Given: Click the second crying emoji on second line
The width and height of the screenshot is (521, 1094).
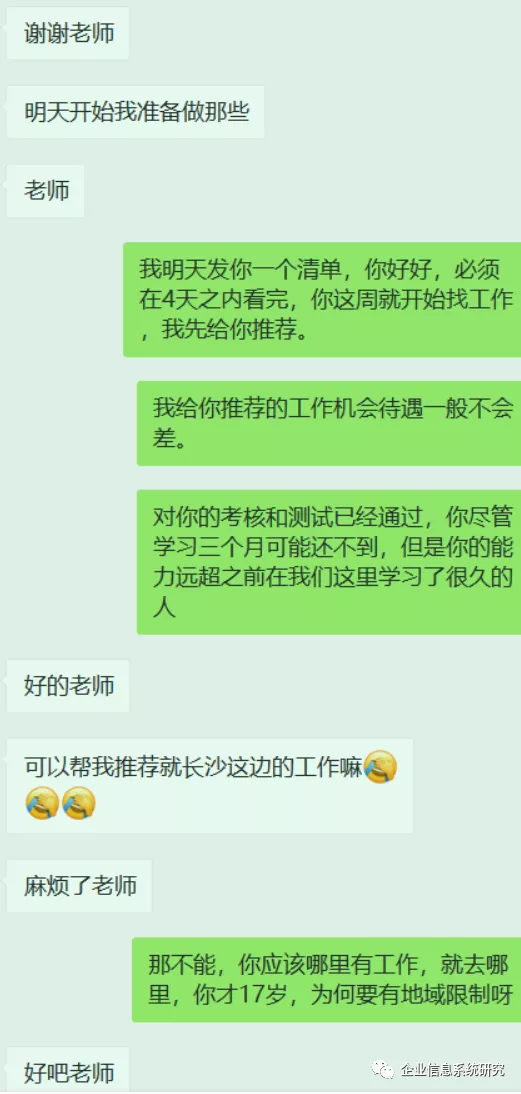Looking at the screenshot, I should point(79,802).
